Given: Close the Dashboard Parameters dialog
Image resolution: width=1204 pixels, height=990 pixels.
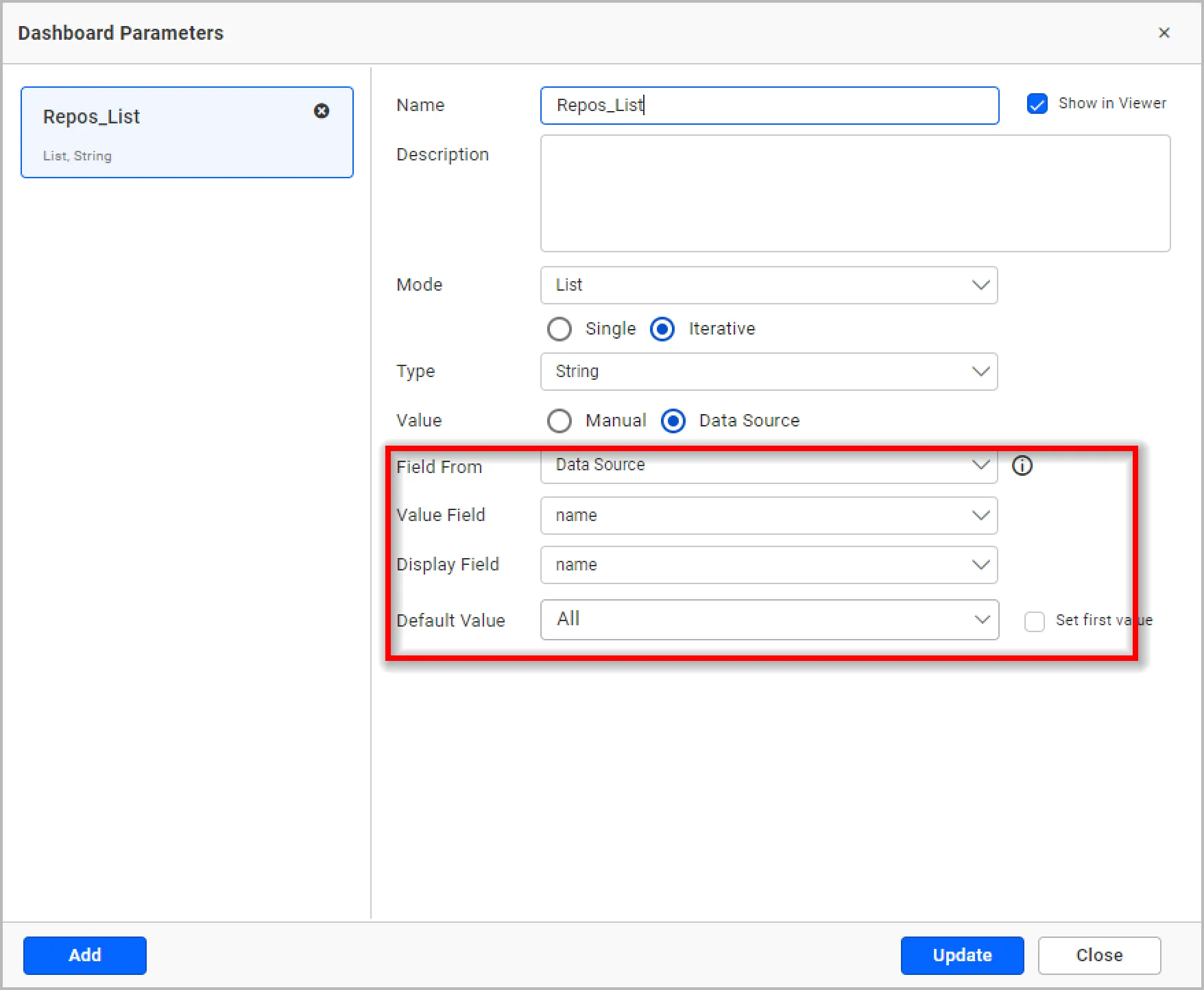Looking at the screenshot, I should click(1164, 33).
